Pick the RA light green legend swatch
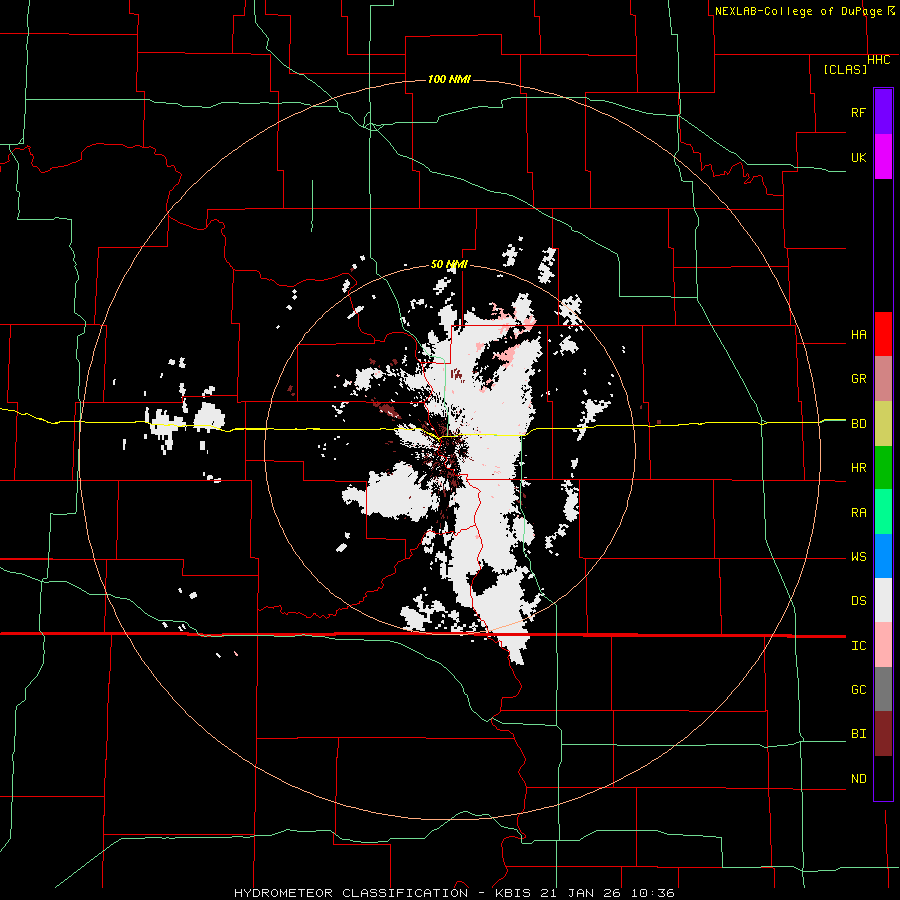The image size is (900, 900). tap(883, 512)
